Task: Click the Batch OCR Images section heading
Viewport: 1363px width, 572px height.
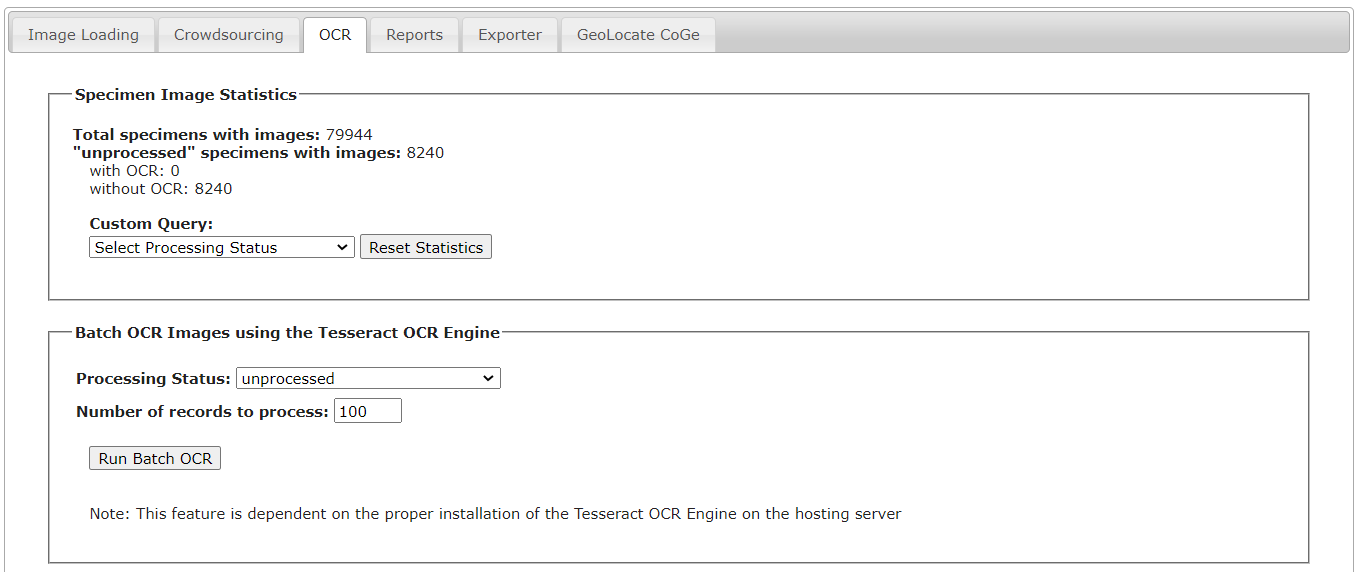Action: [288, 333]
